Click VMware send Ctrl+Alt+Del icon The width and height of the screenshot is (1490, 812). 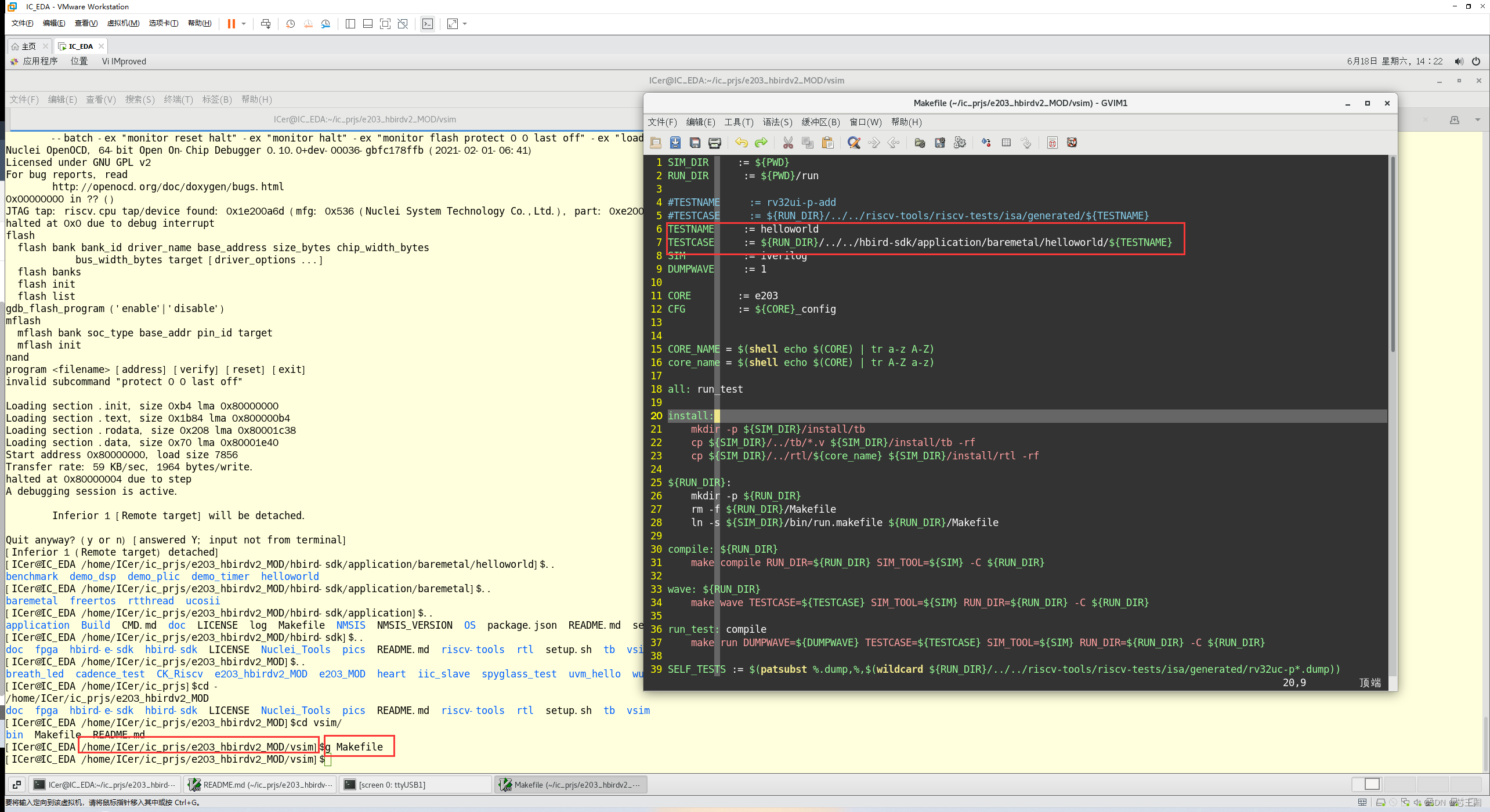pyautogui.click(x=266, y=24)
